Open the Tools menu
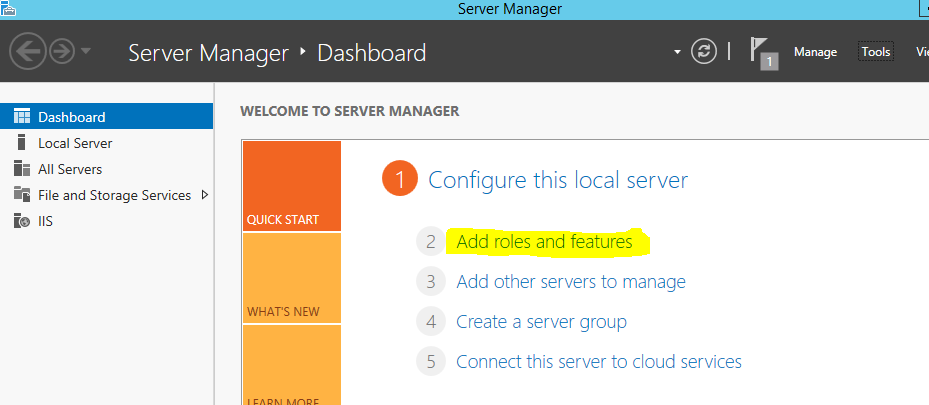This screenshot has width=929, height=405. (876, 52)
